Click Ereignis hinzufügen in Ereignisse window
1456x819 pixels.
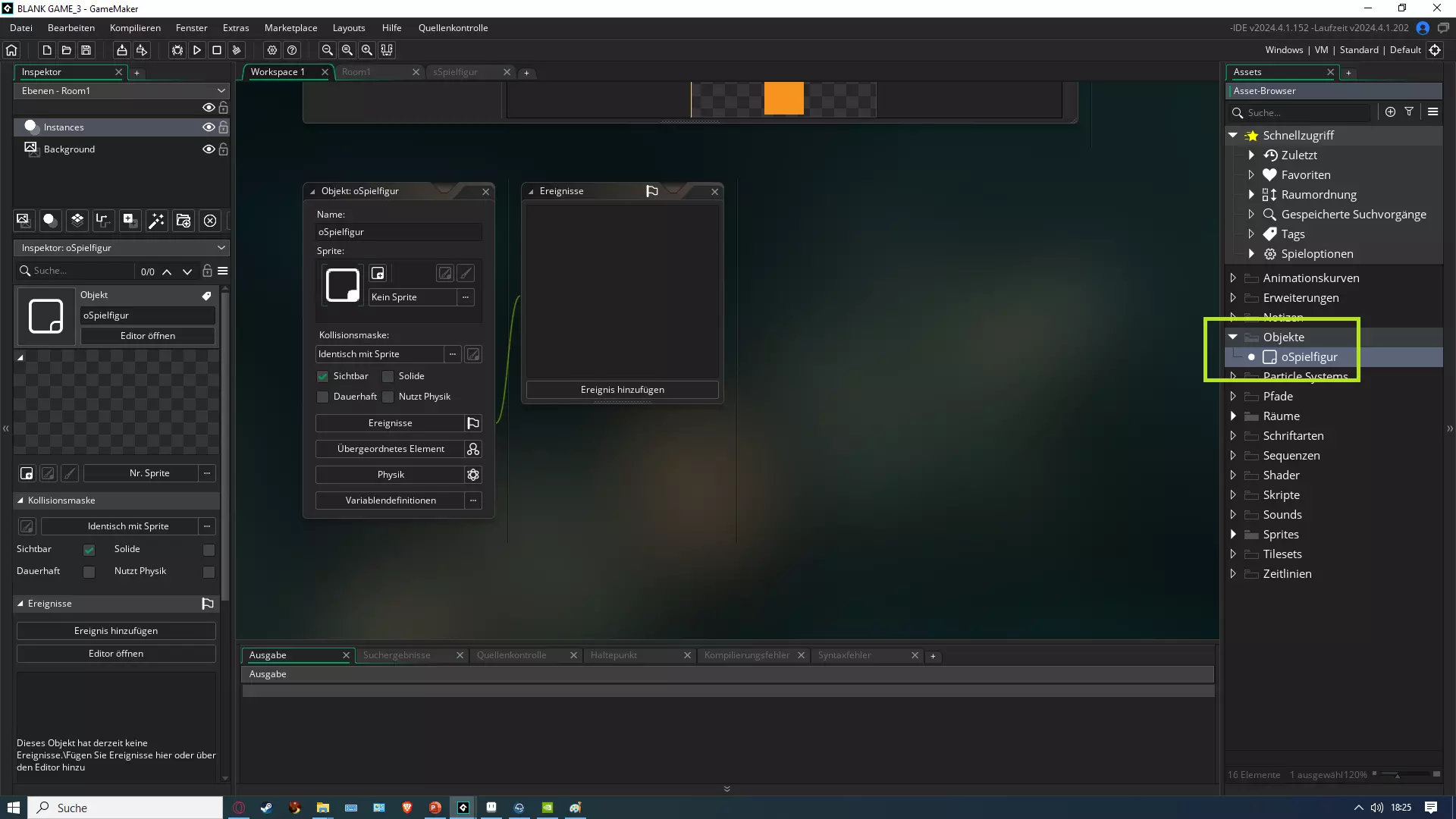(x=622, y=390)
